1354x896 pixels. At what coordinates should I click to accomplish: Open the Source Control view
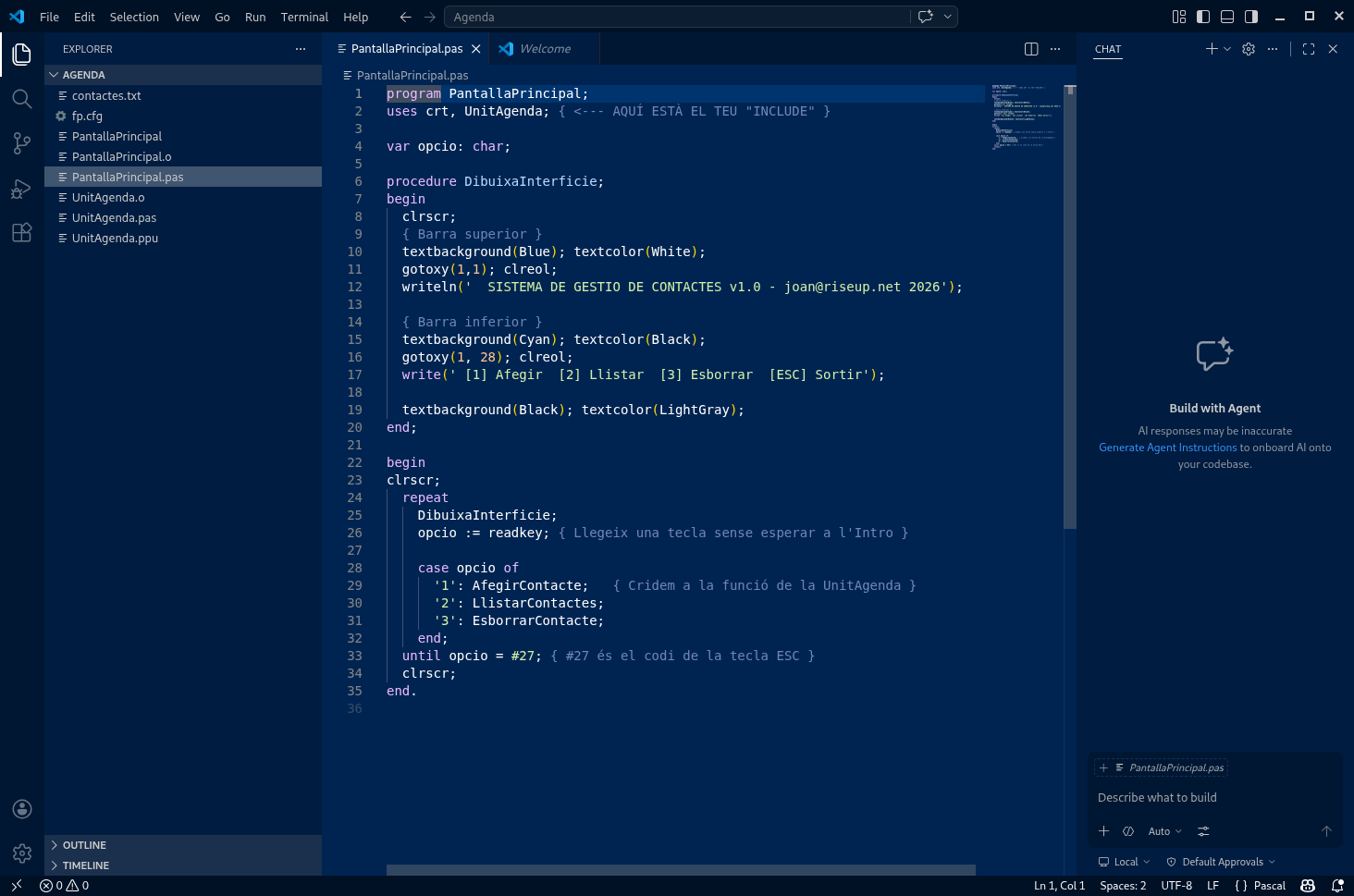[x=21, y=142]
